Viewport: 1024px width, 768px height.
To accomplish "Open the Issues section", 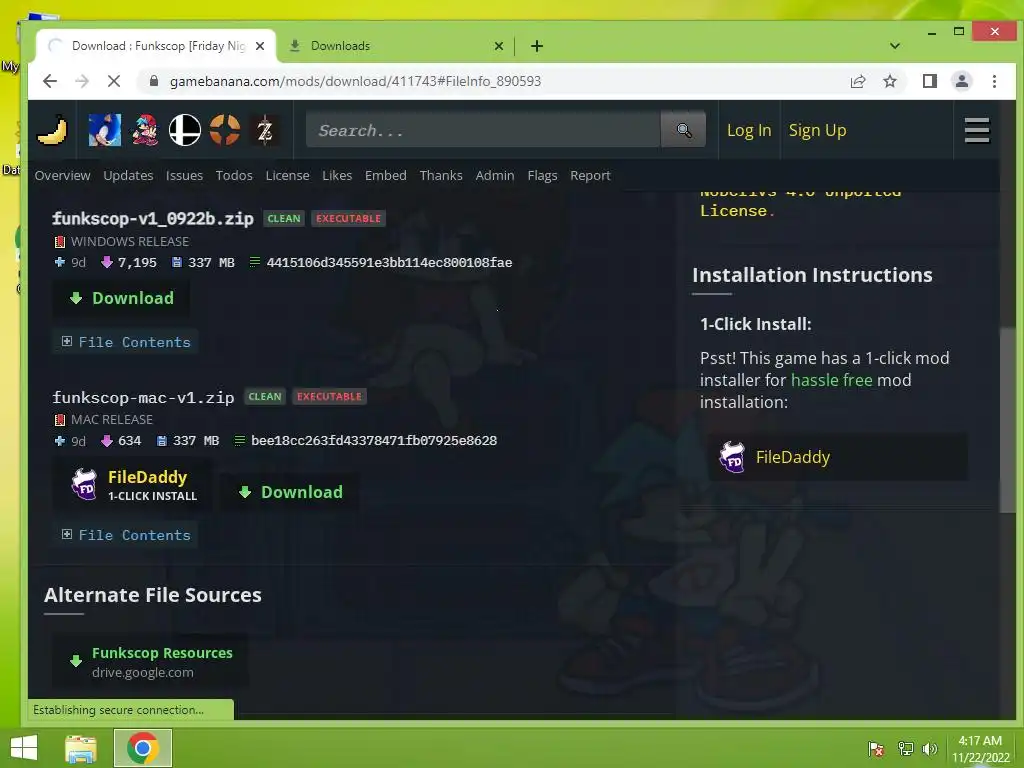I will coord(184,175).
